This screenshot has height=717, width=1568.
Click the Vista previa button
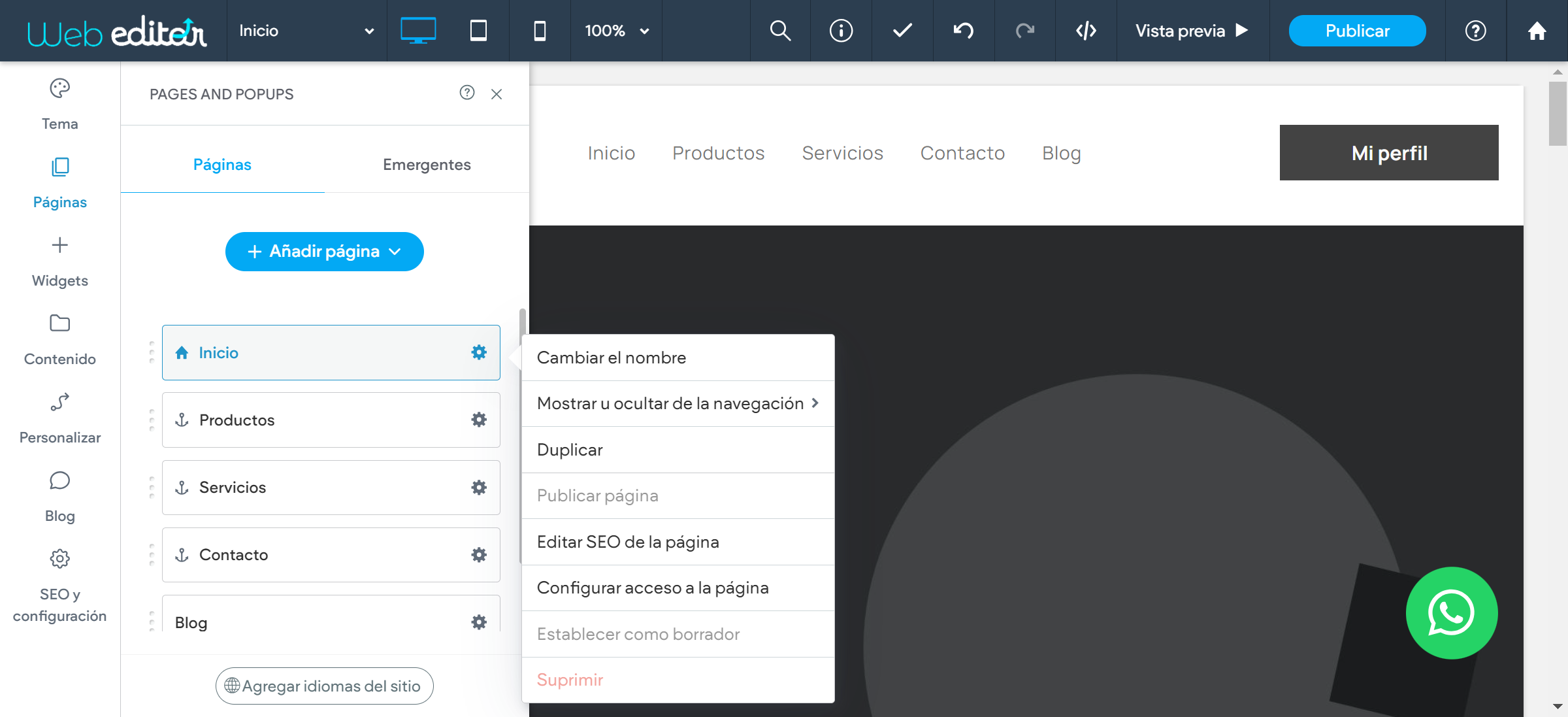(x=1192, y=31)
